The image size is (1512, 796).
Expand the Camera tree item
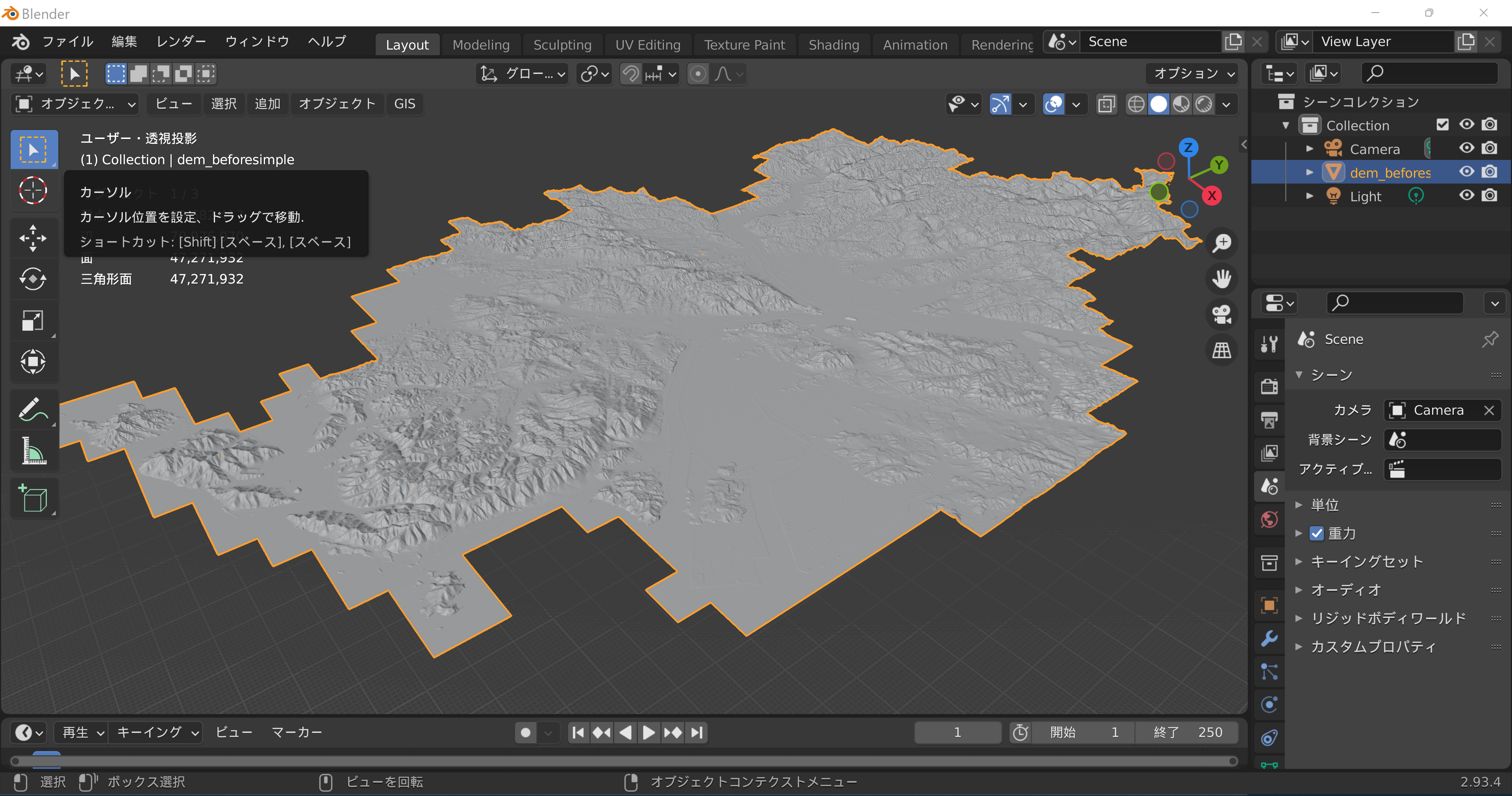(x=1310, y=148)
